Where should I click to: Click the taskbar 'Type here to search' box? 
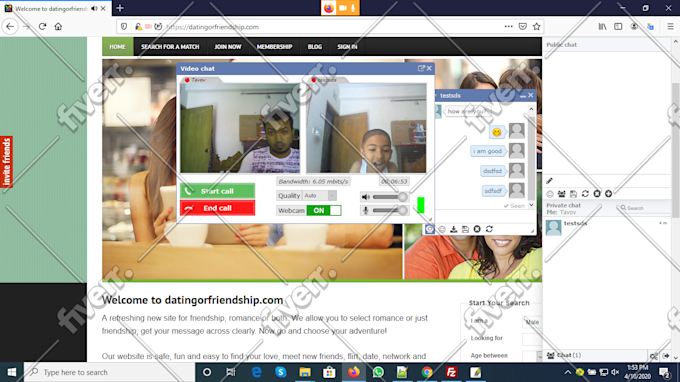[x=109, y=372]
